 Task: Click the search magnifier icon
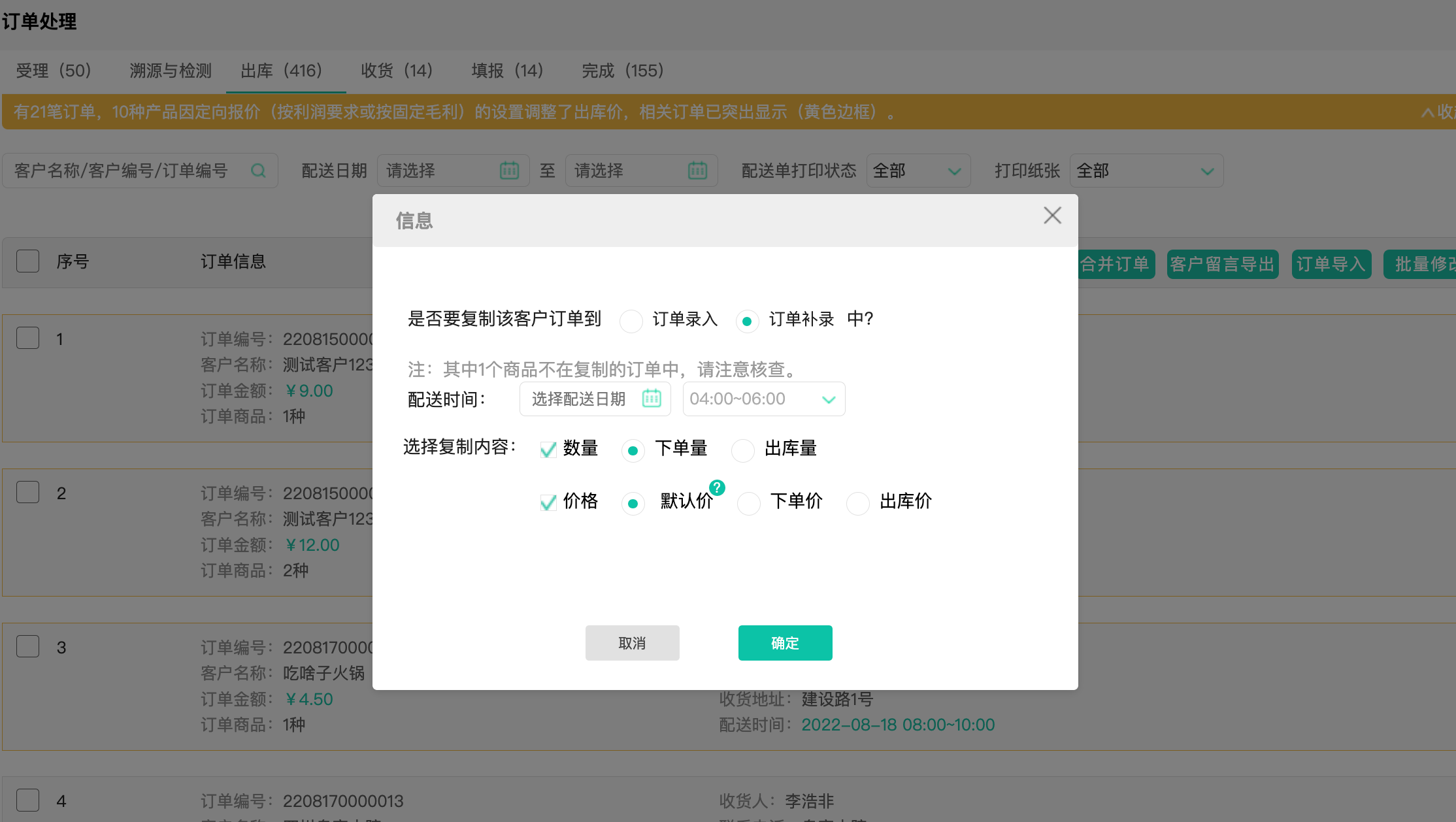tap(258, 171)
